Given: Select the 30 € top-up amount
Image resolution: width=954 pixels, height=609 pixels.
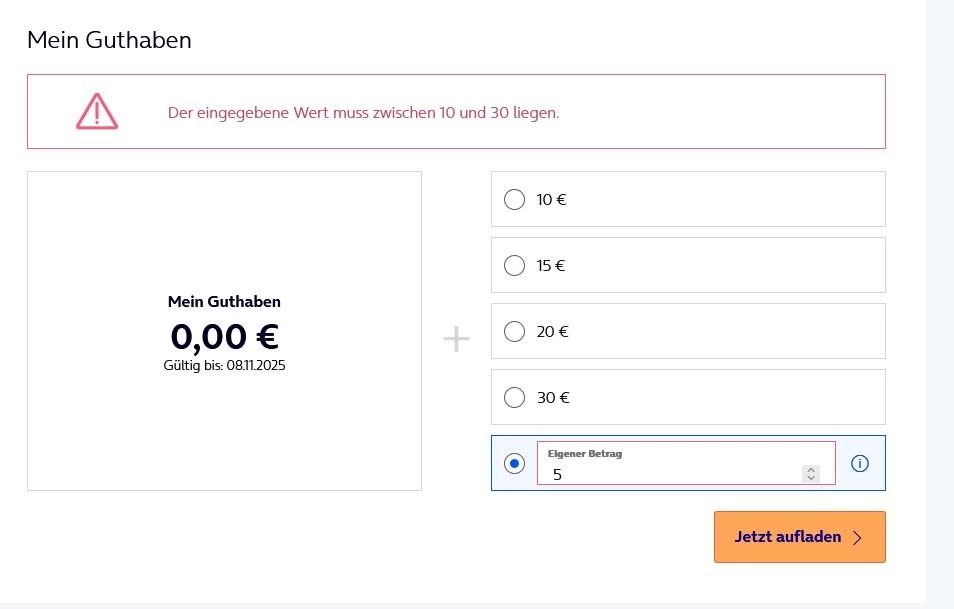Looking at the screenshot, I should (x=514, y=397).
